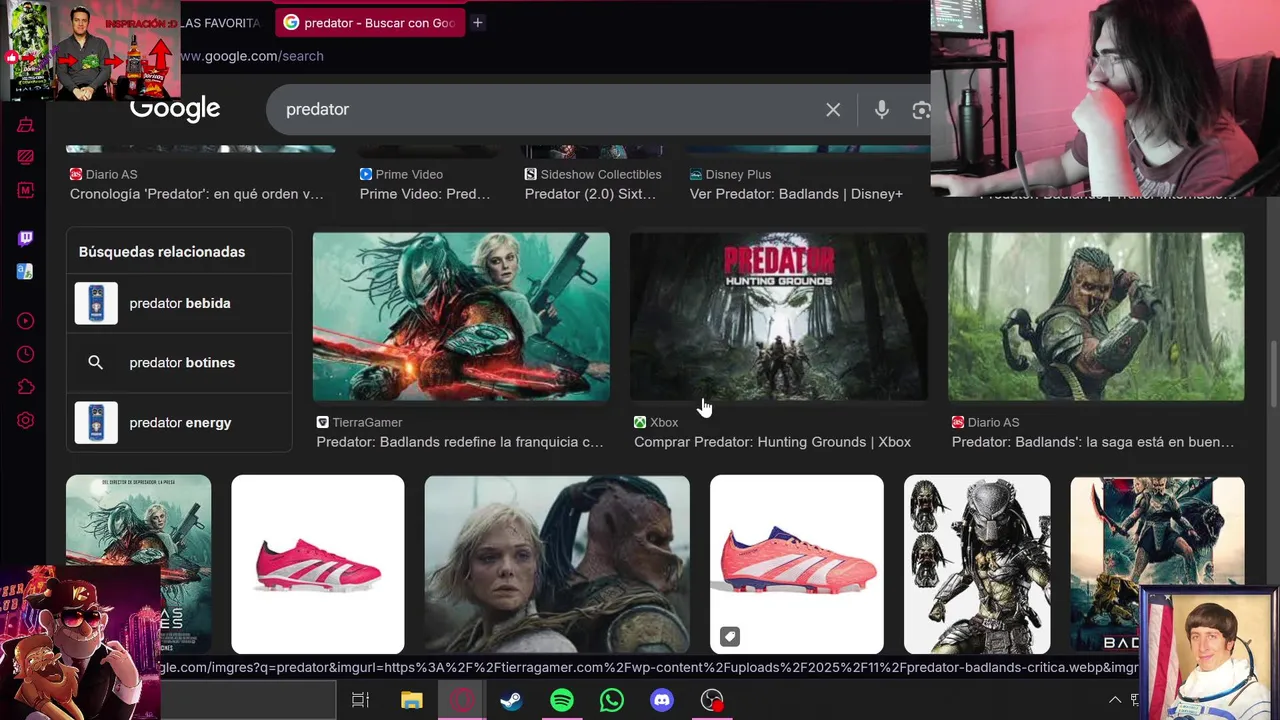Open OBS Studio from the taskbar
Image resolution: width=1280 pixels, height=720 pixels.
pyautogui.click(x=712, y=700)
